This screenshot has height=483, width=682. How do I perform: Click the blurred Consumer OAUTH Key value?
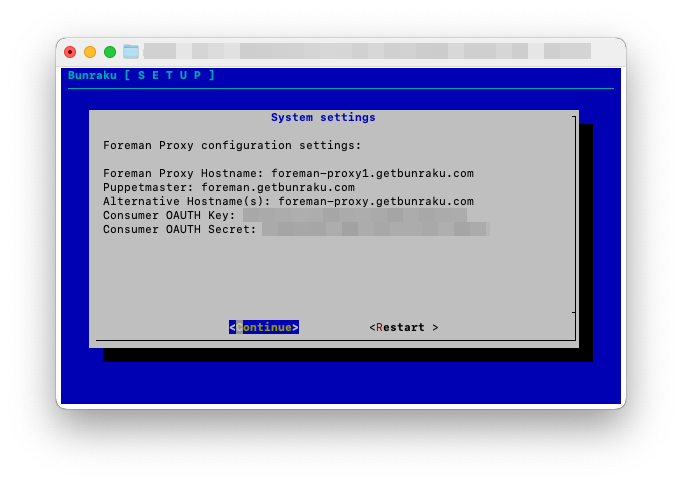pos(354,215)
